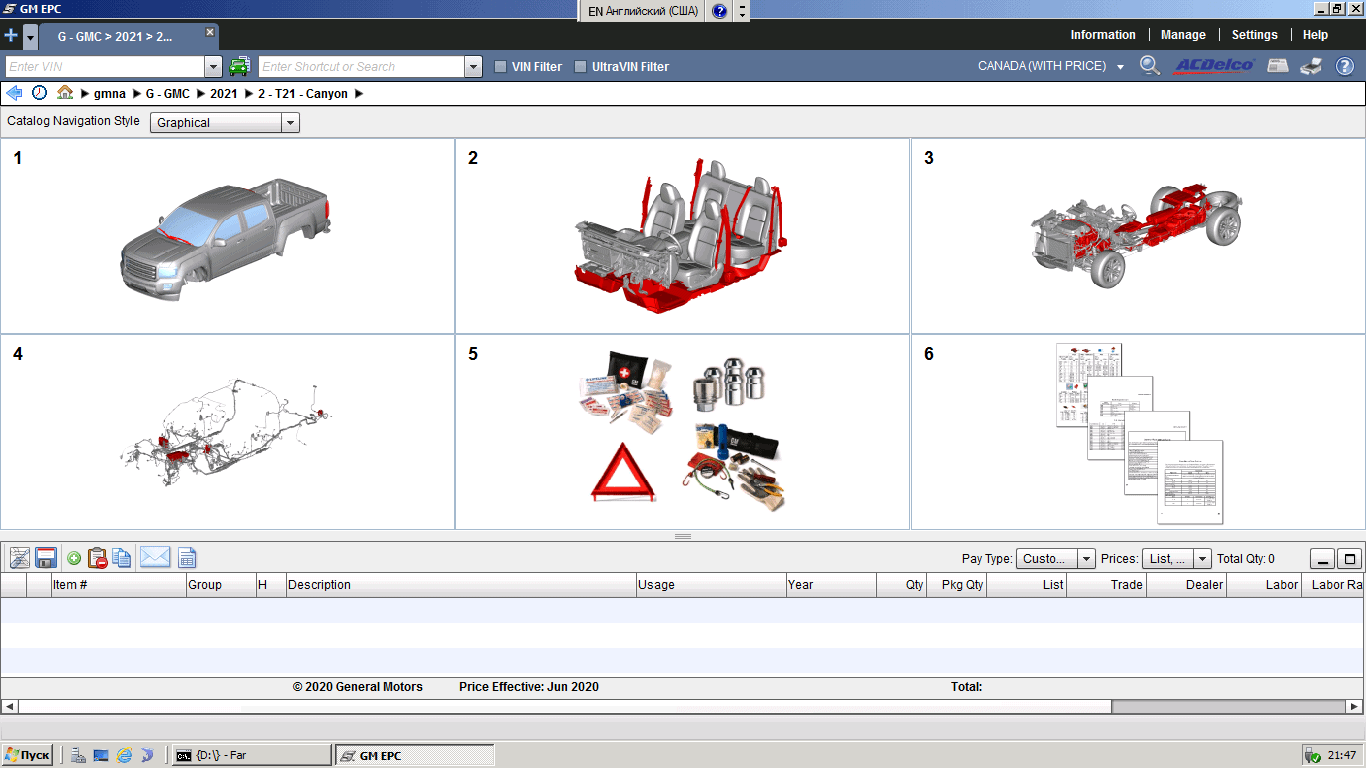Click the ACDelco logo button
This screenshot has width=1366, height=768.
(1214, 66)
